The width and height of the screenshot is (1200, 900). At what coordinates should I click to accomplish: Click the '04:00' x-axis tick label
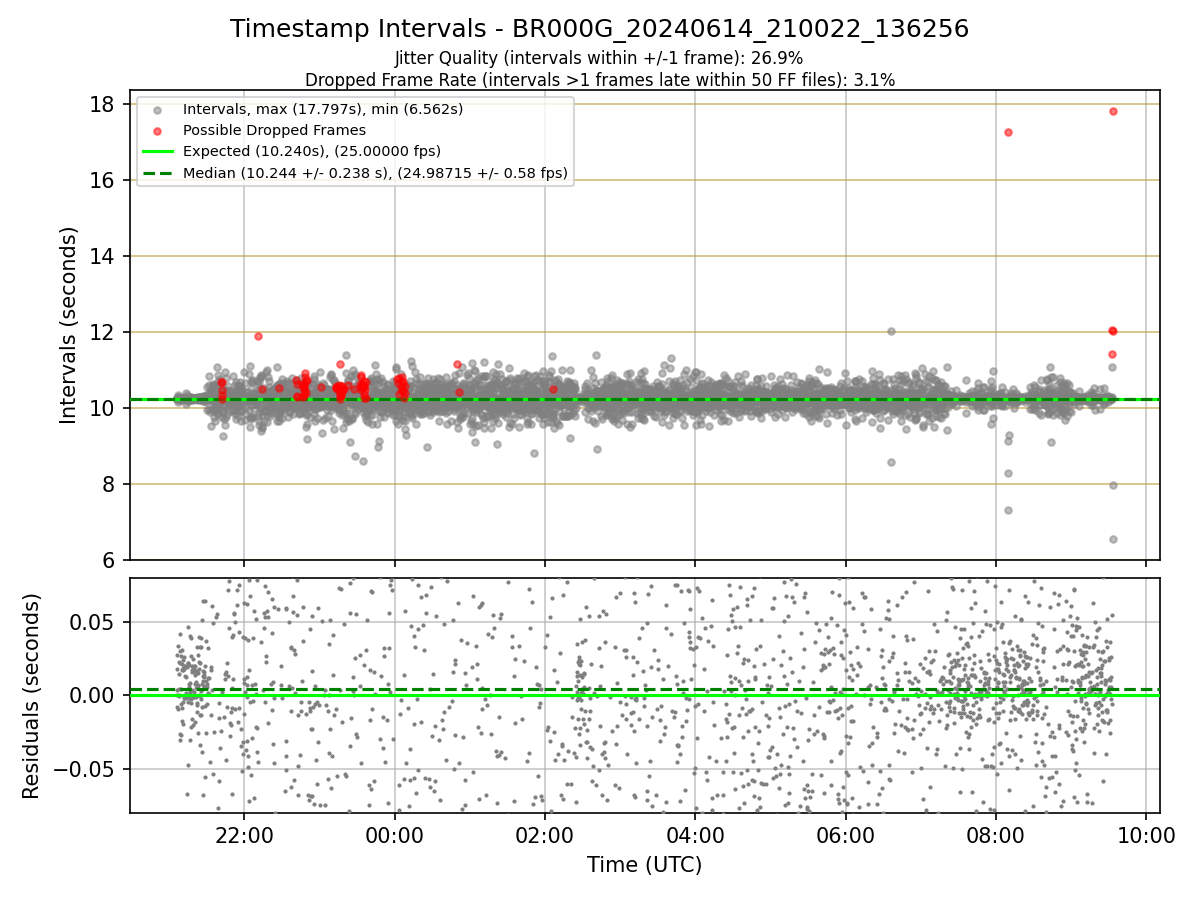point(695,834)
